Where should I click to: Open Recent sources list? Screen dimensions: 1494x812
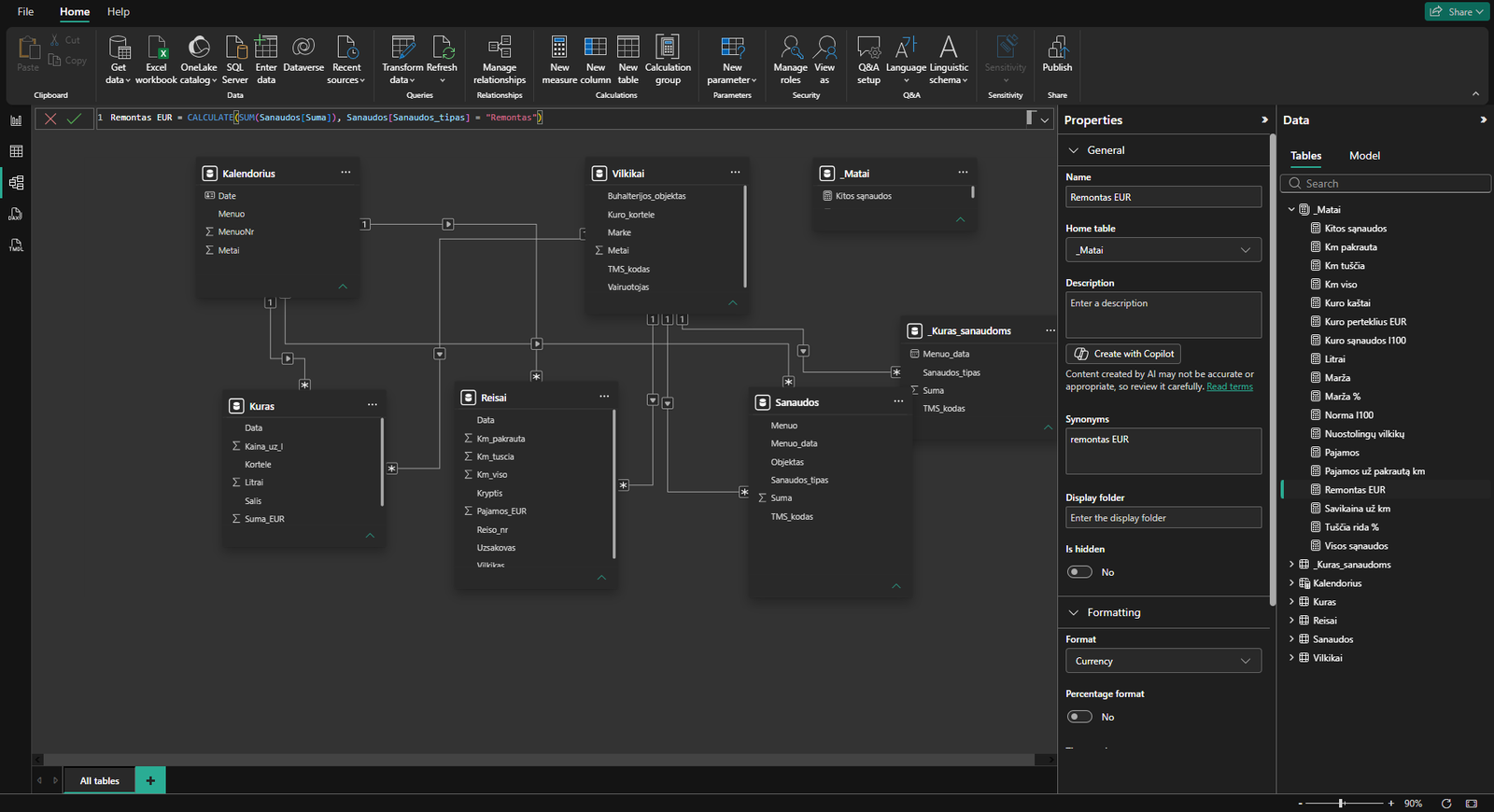click(346, 60)
